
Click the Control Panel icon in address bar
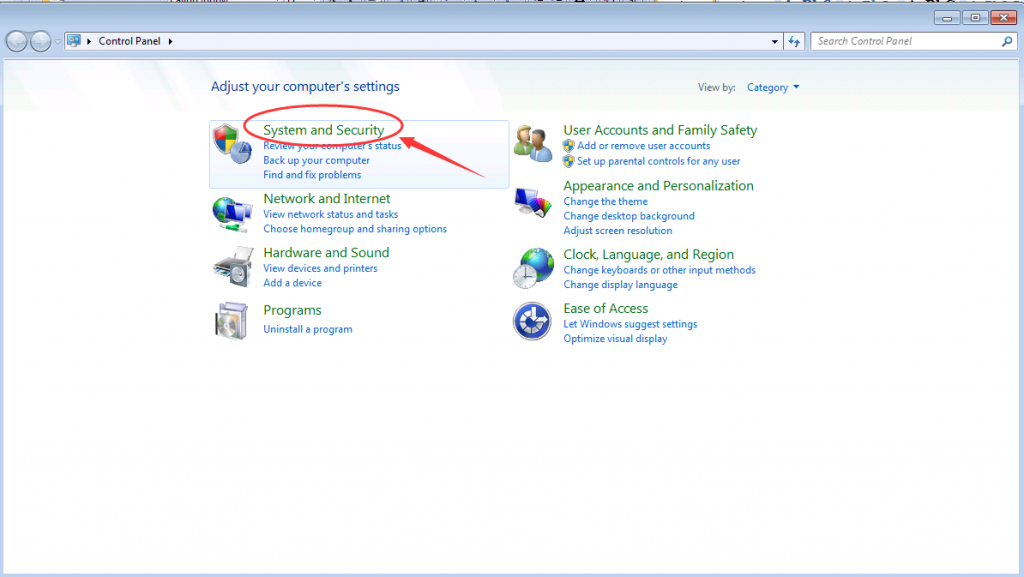[x=74, y=40]
